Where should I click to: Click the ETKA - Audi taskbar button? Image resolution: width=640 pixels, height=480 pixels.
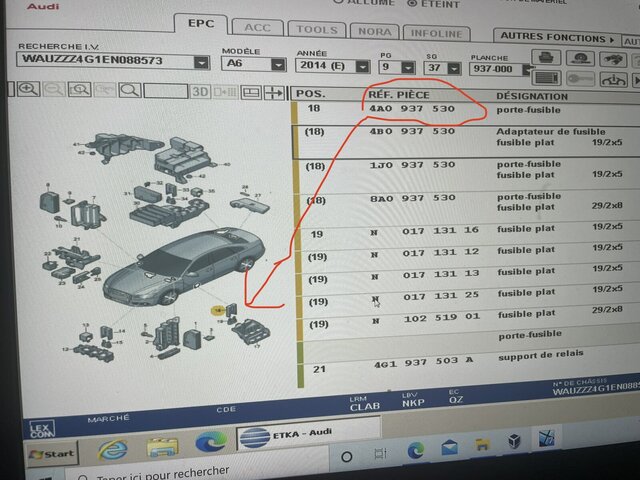click(x=309, y=435)
